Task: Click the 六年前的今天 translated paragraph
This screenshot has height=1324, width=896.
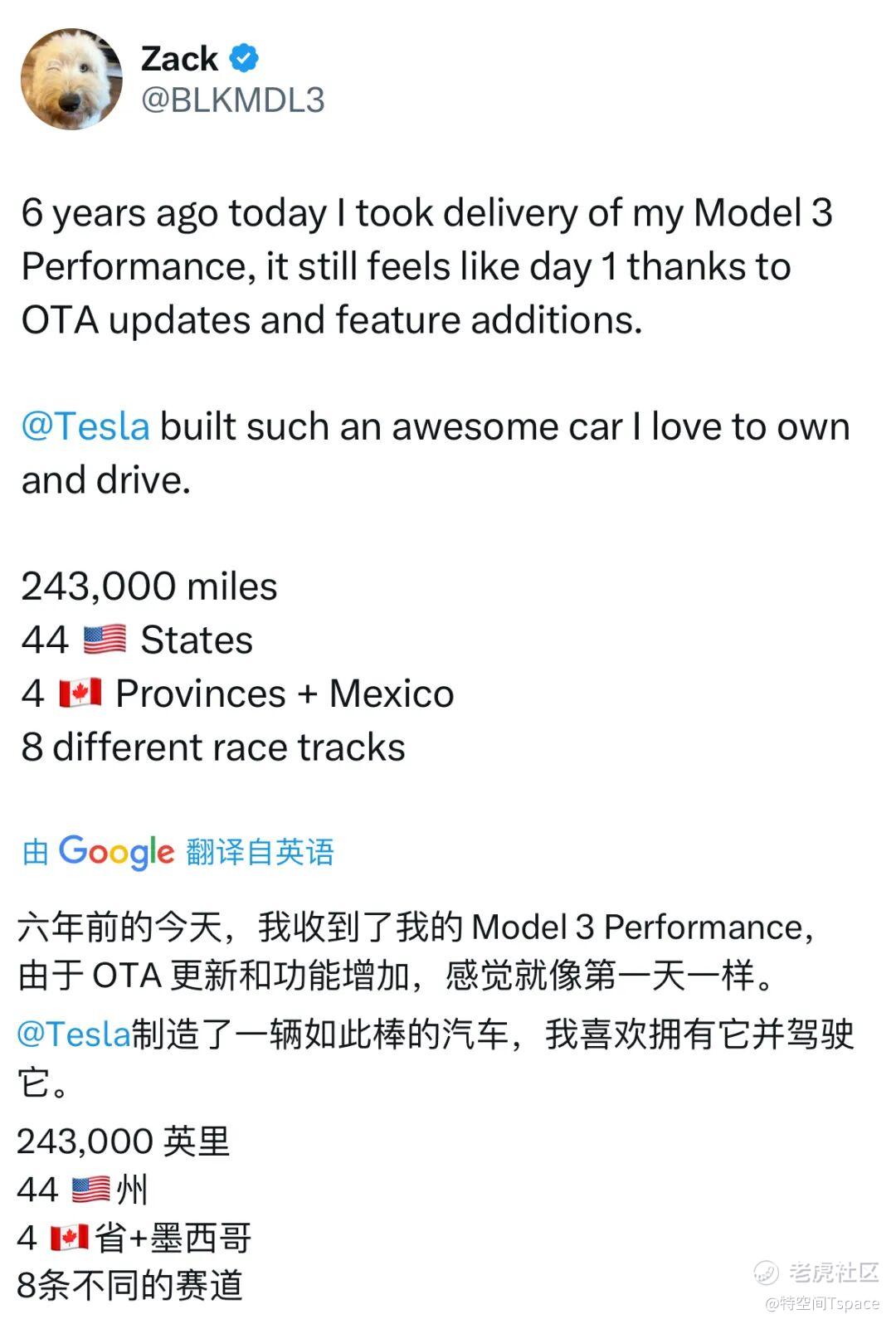Action: click(x=415, y=951)
